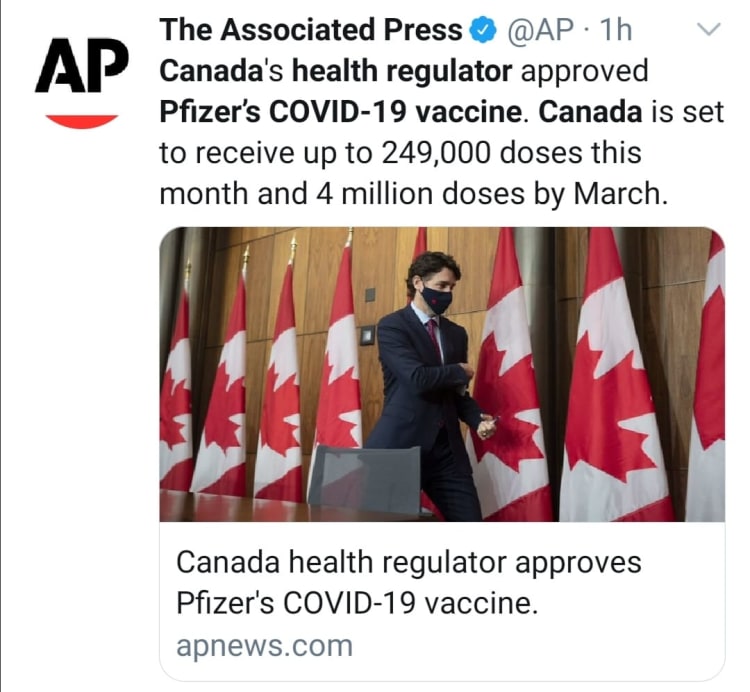This screenshot has width=750, height=692.
Task: Visit the apnews.com source link
Action: coord(264,646)
